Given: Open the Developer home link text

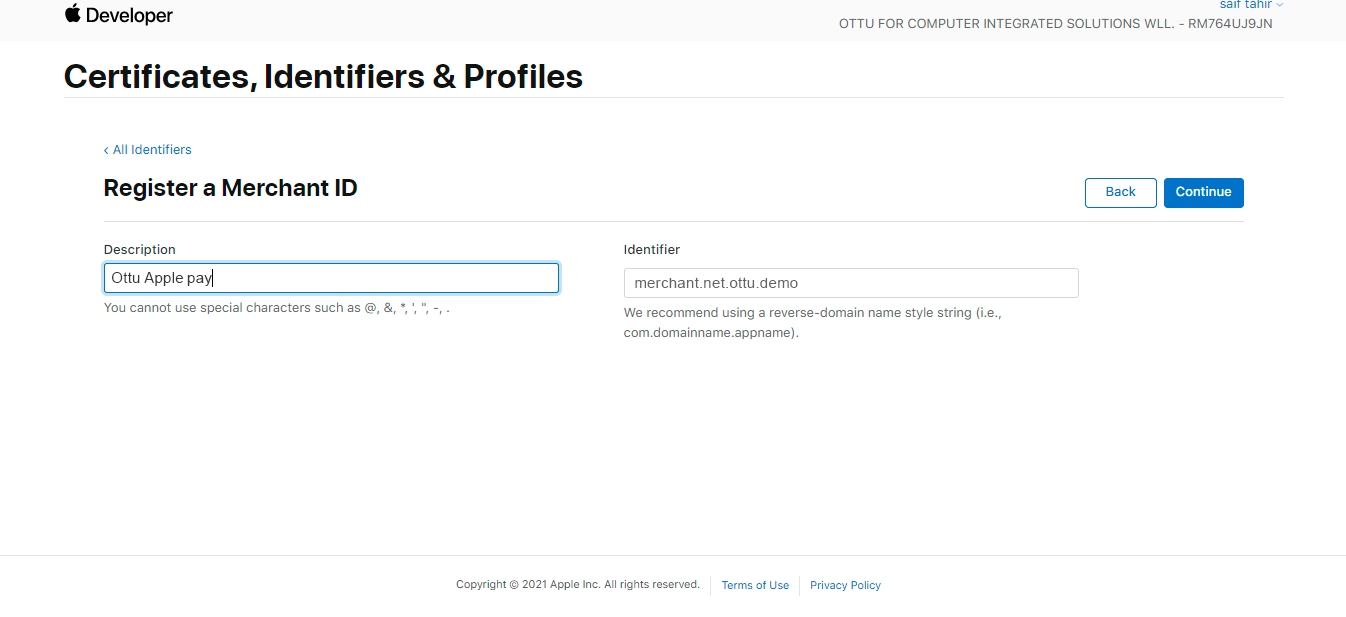Looking at the screenshot, I should 129,16.
